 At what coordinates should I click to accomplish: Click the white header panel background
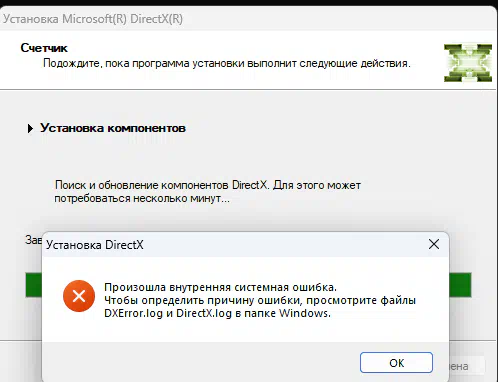pos(249,60)
